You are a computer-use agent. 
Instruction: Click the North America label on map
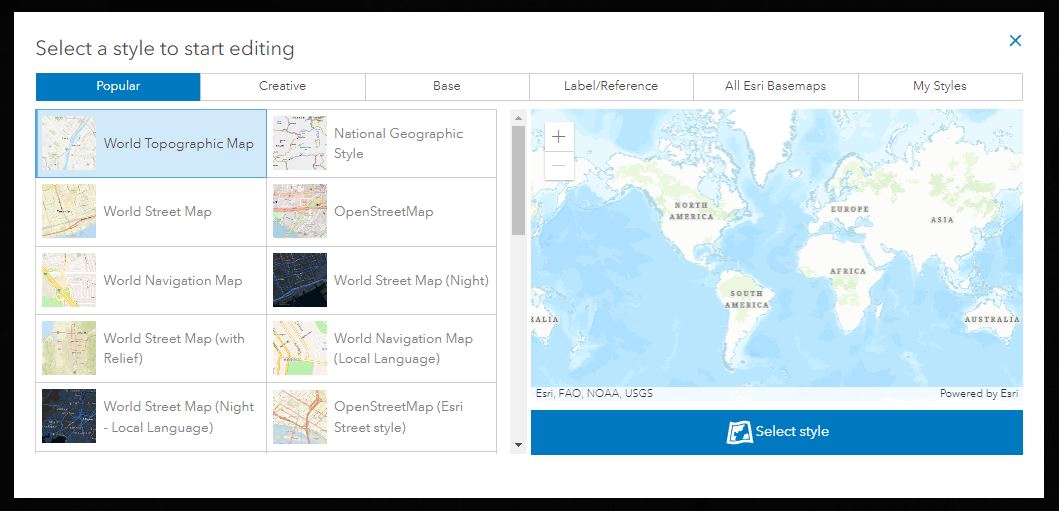coord(691,211)
